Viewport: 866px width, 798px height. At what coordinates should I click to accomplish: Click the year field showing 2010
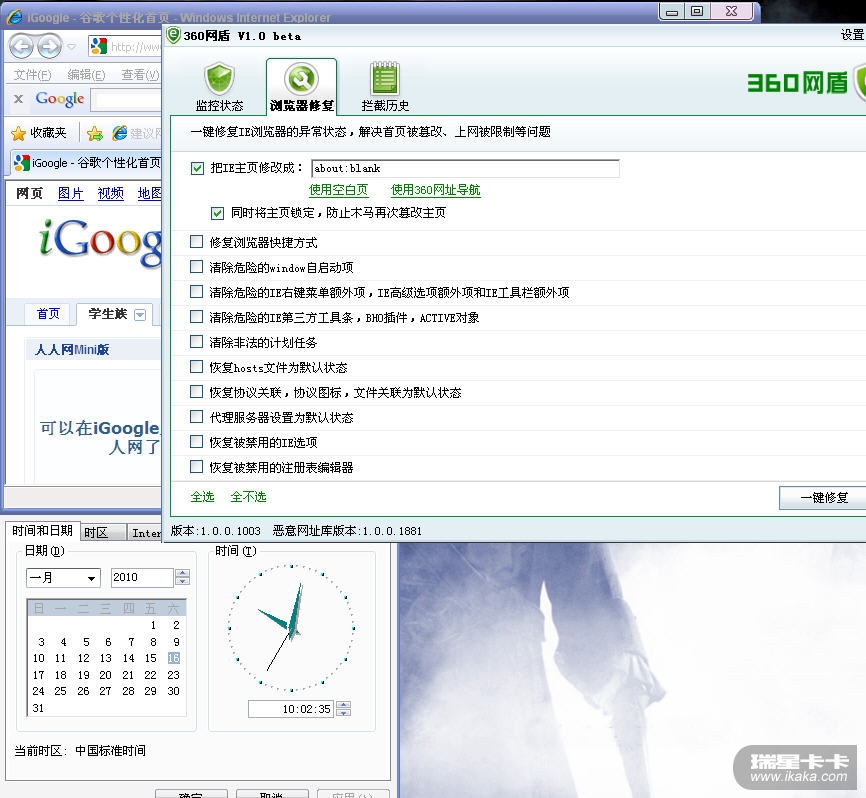142,577
